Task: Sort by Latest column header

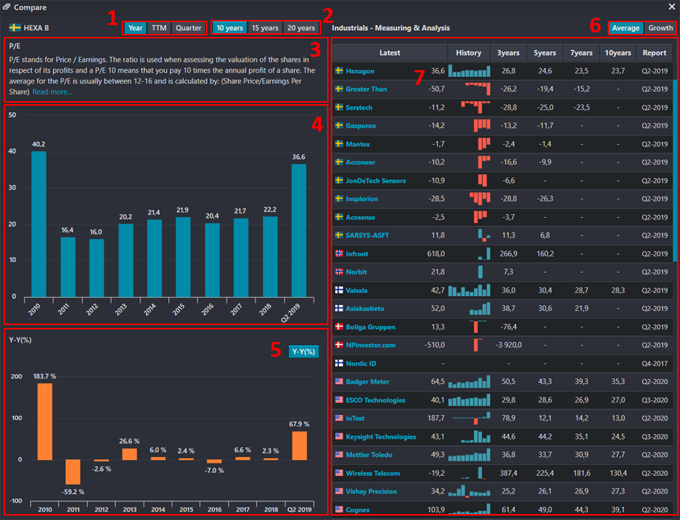Action: 389,52
